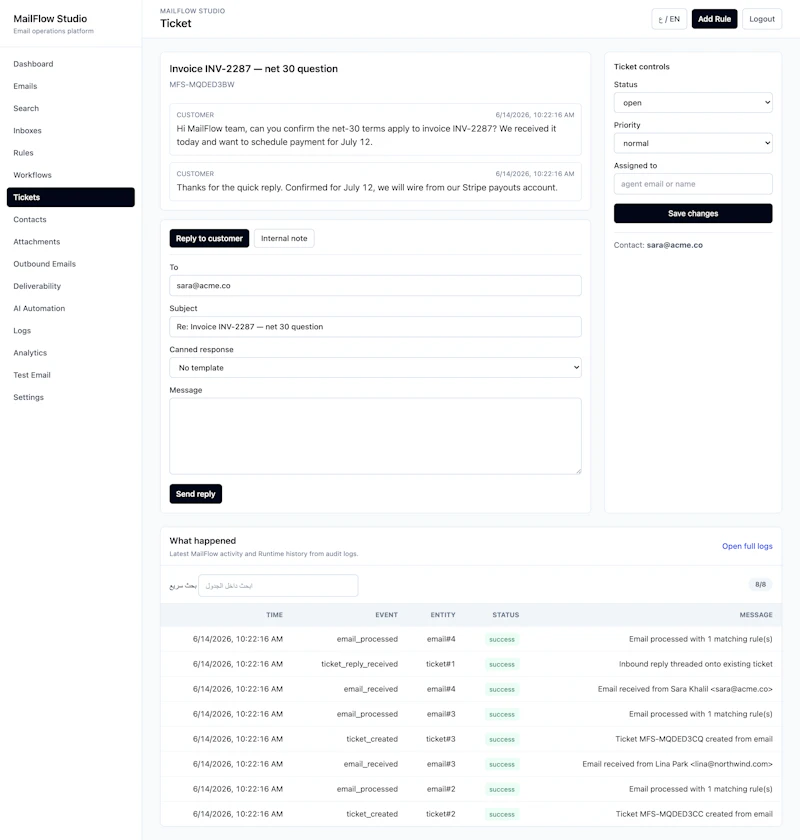Click the TIME column header

pos(274,615)
